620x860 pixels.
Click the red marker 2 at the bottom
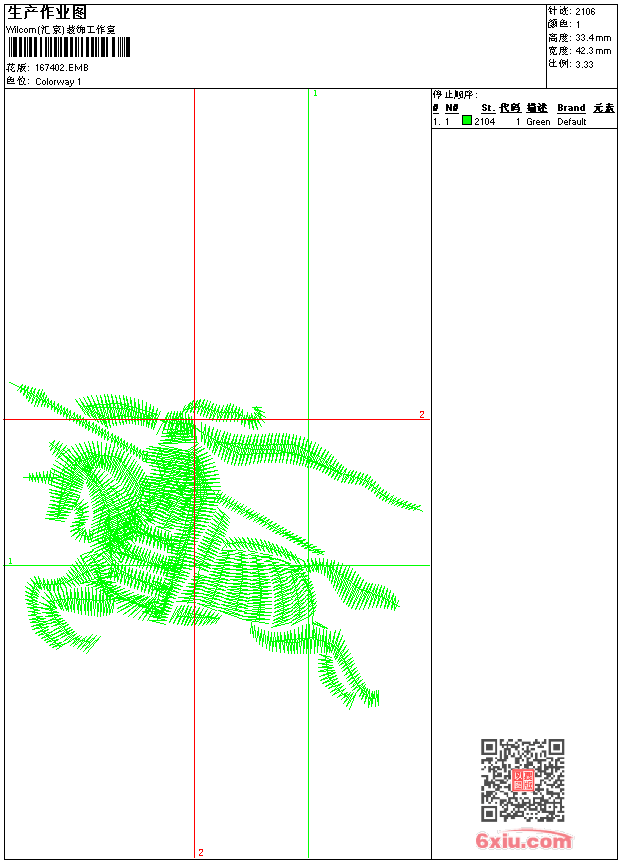point(200,852)
